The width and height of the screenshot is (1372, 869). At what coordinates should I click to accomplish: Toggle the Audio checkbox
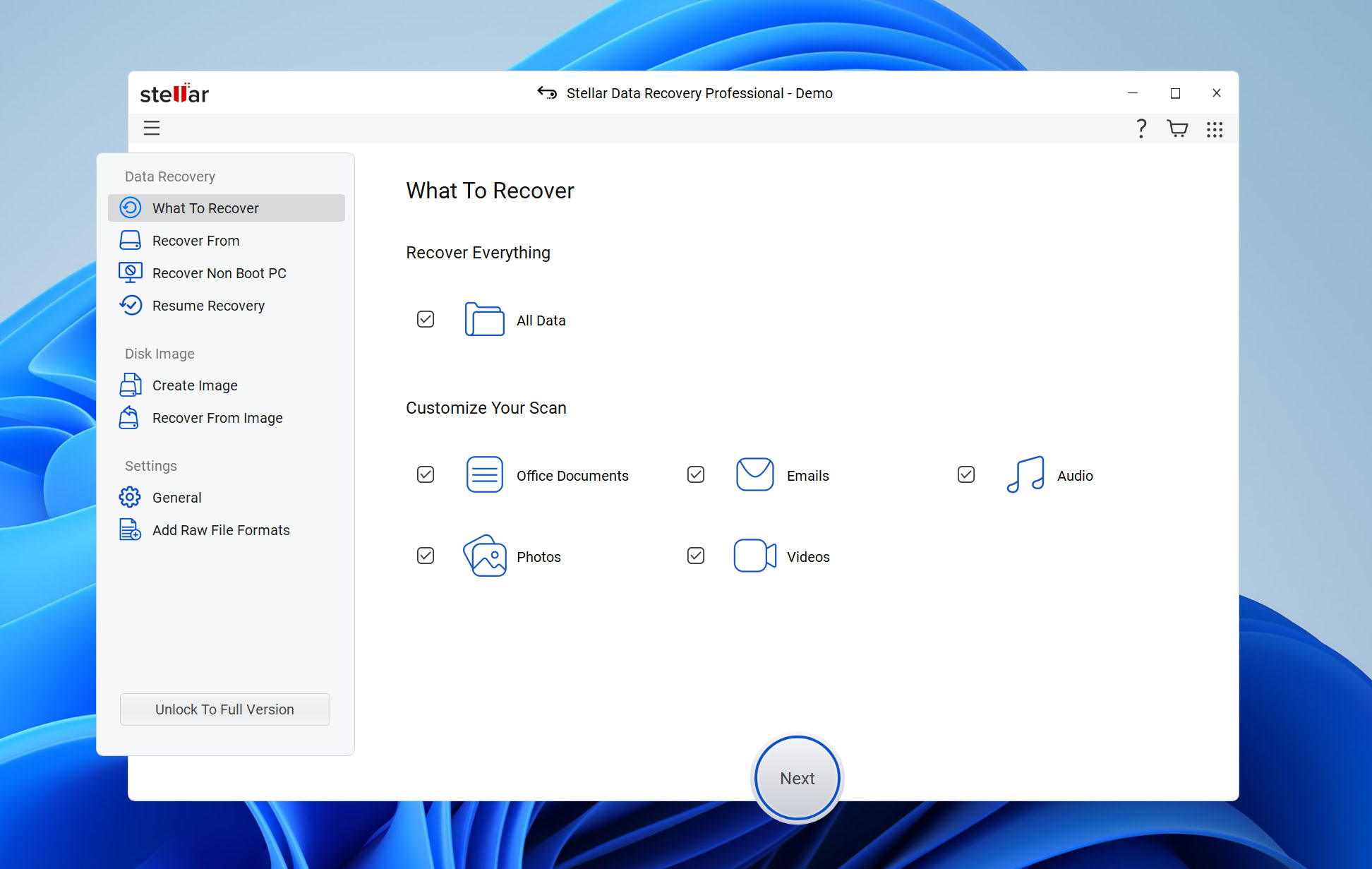point(966,474)
